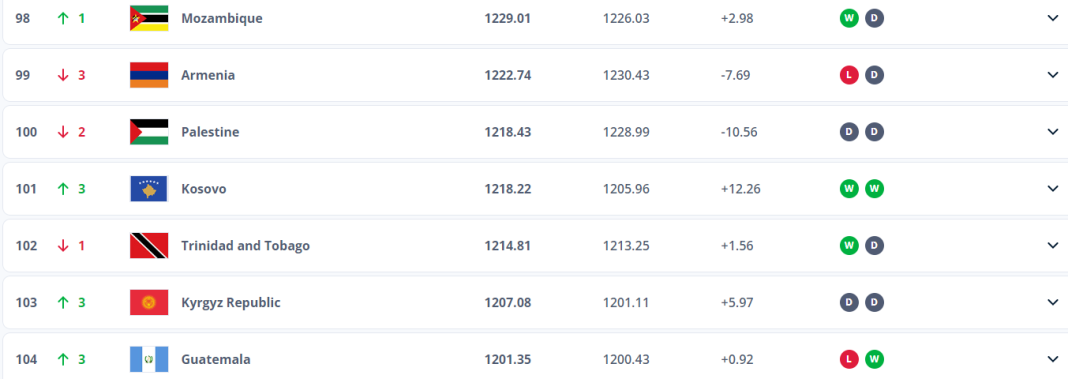Click Mozambique's green W result badge
This screenshot has width=1068, height=379.
(x=849, y=18)
